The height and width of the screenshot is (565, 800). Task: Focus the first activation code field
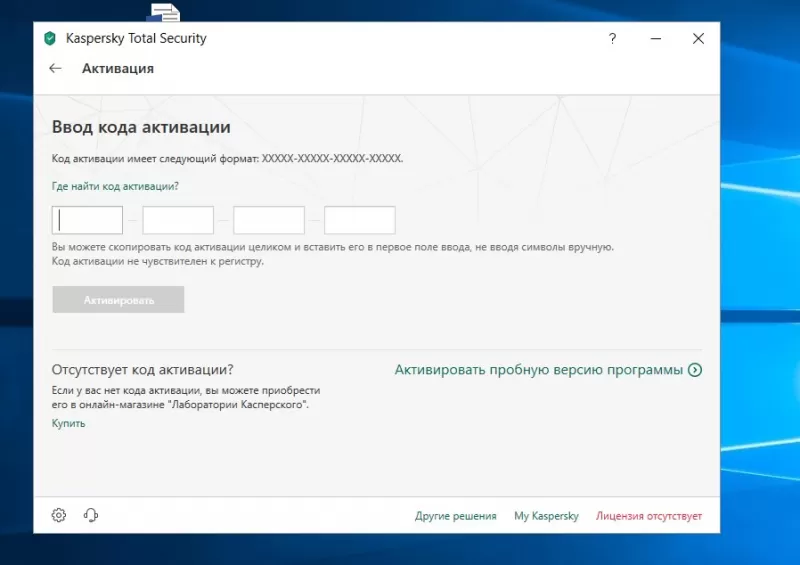[87, 220]
